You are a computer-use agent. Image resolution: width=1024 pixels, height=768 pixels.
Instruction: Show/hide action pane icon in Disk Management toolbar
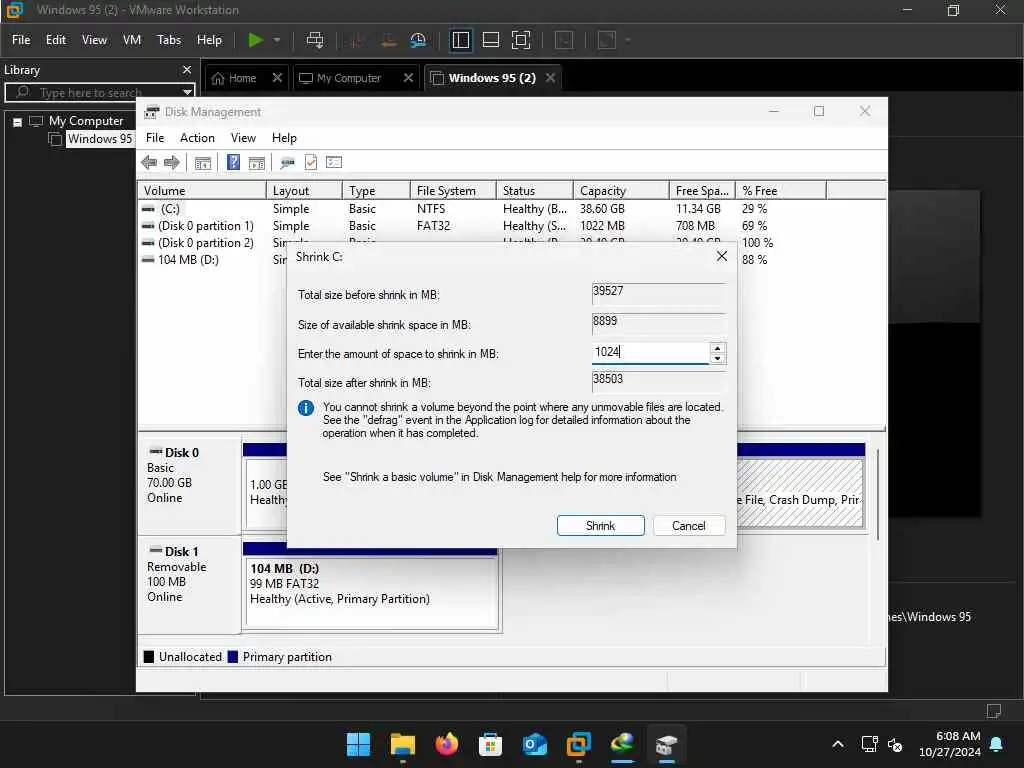(x=257, y=163)
